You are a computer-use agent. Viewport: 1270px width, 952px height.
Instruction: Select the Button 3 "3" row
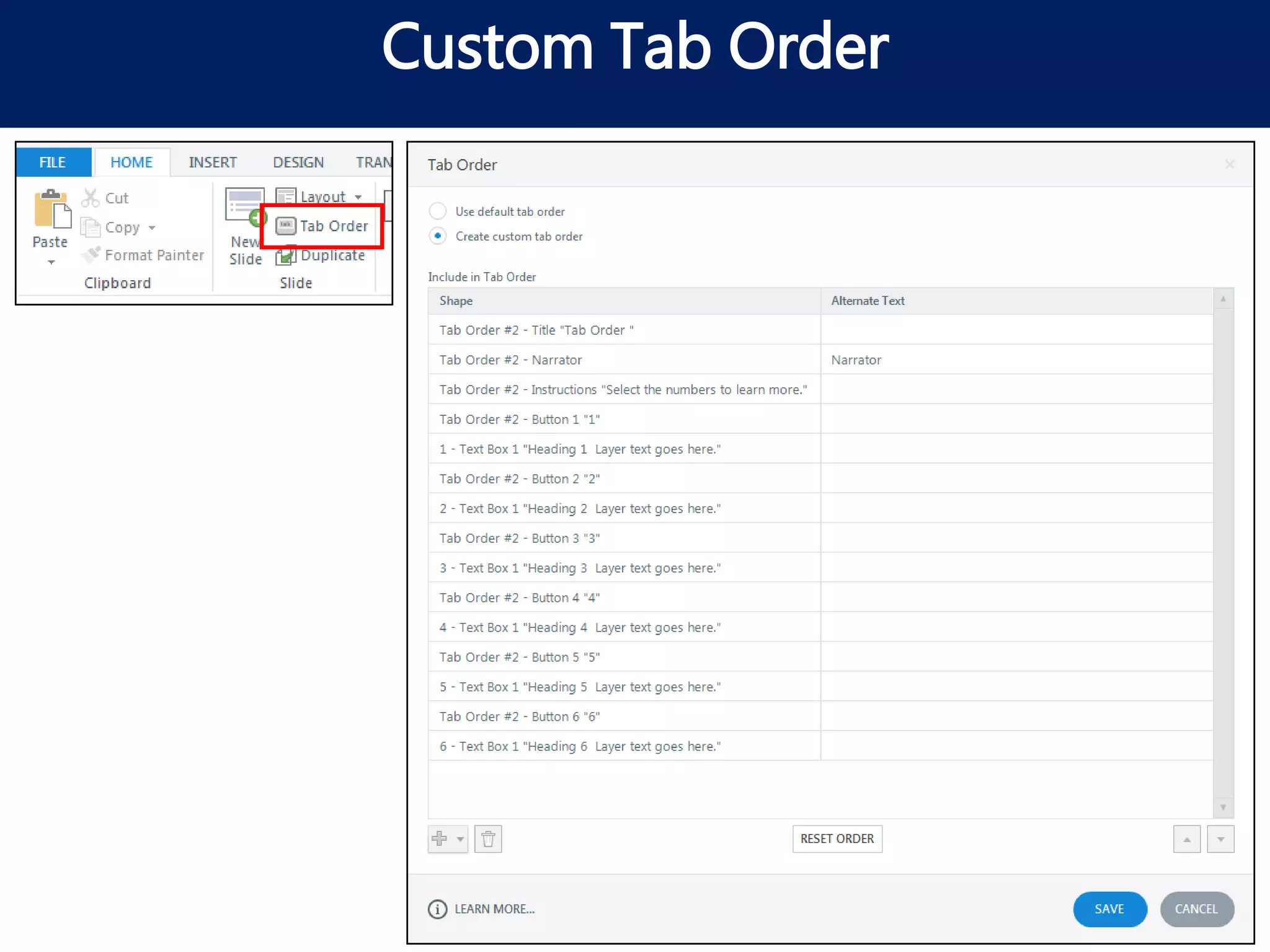(820, 538)
